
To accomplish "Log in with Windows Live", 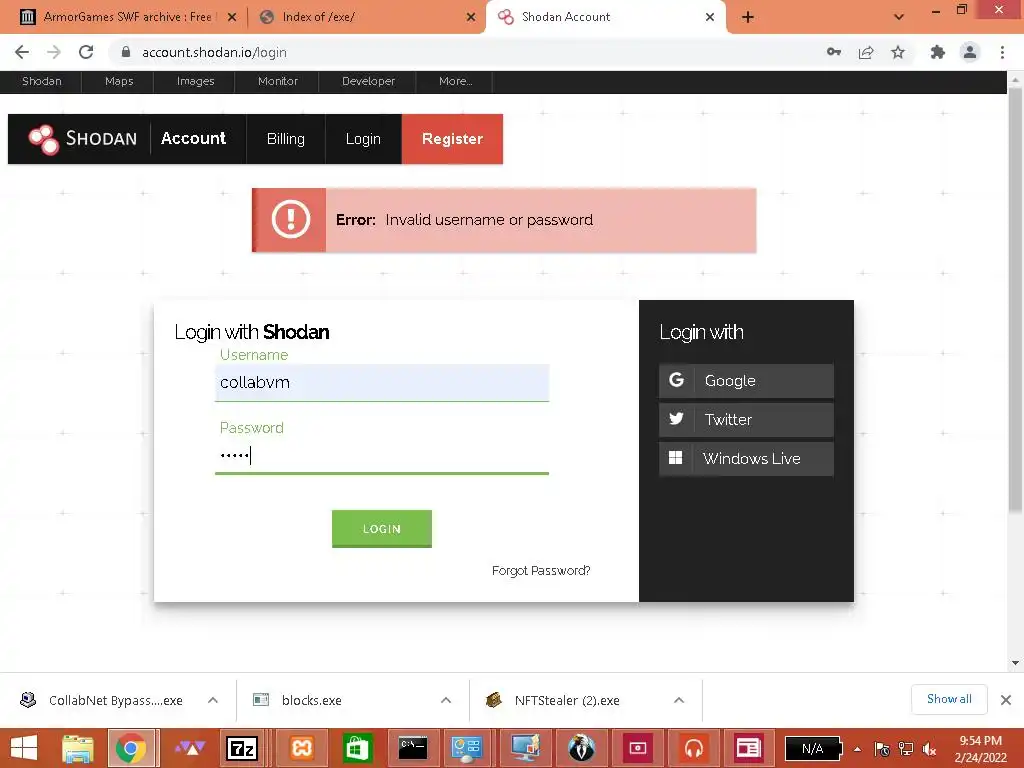I will (x=746, y=458).
